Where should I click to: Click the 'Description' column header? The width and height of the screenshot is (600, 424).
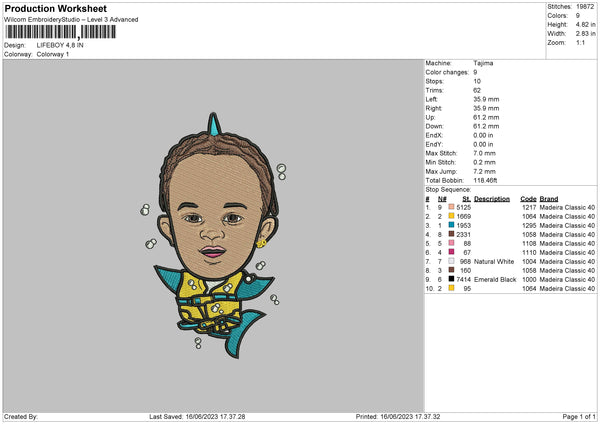point(491,199)
